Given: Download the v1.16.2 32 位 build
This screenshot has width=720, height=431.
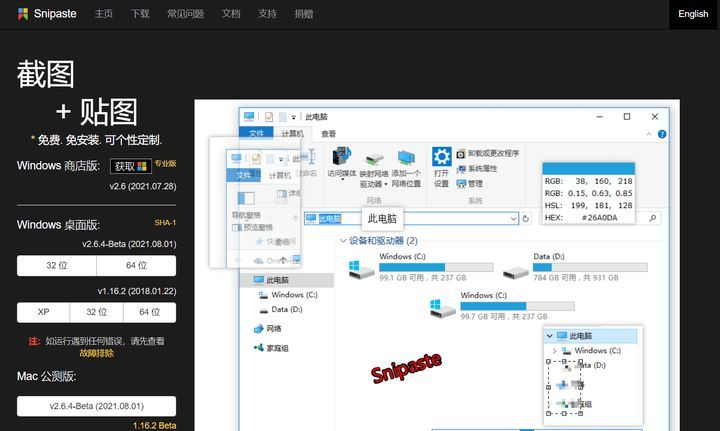Looking at the screenshot, I should coord(96,312).
